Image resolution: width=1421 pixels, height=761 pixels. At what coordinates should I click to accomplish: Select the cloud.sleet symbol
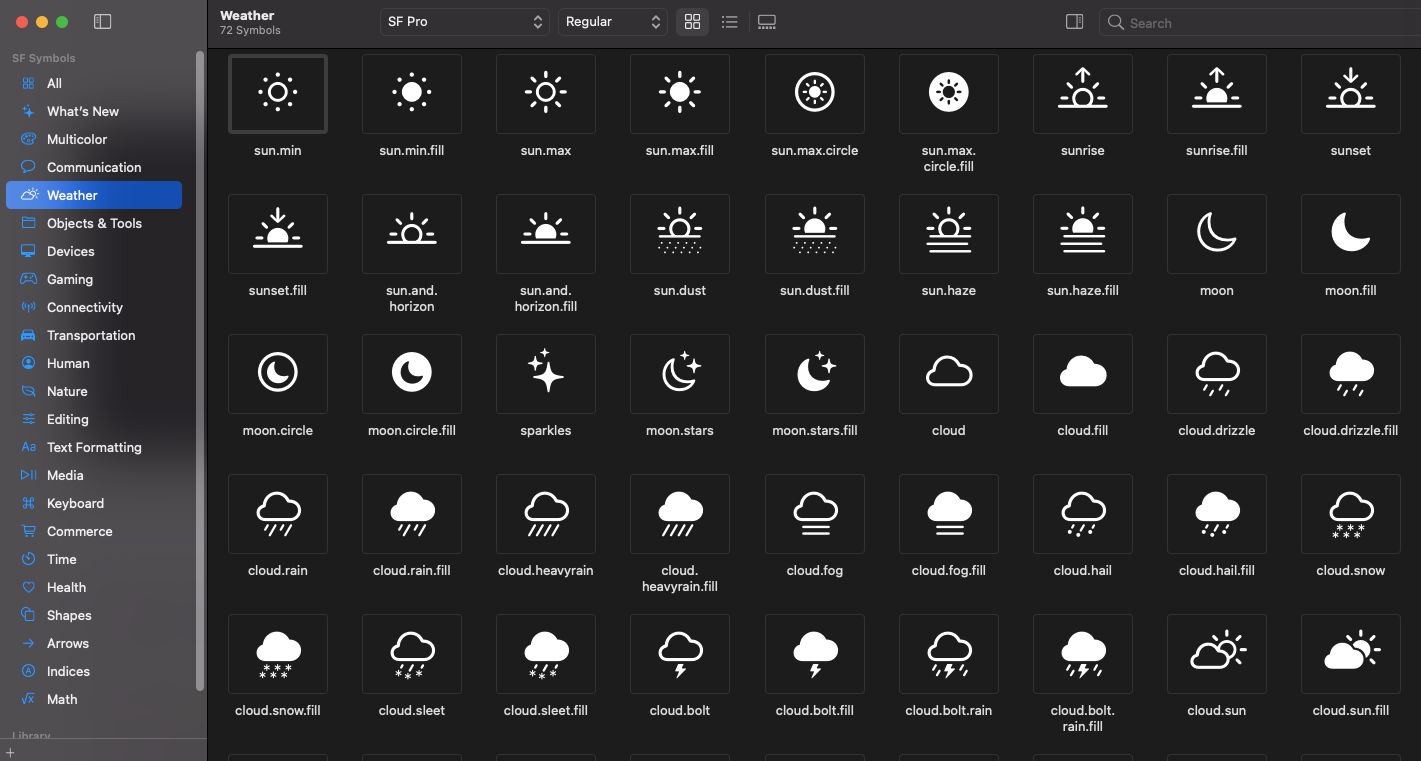point(412,654)
